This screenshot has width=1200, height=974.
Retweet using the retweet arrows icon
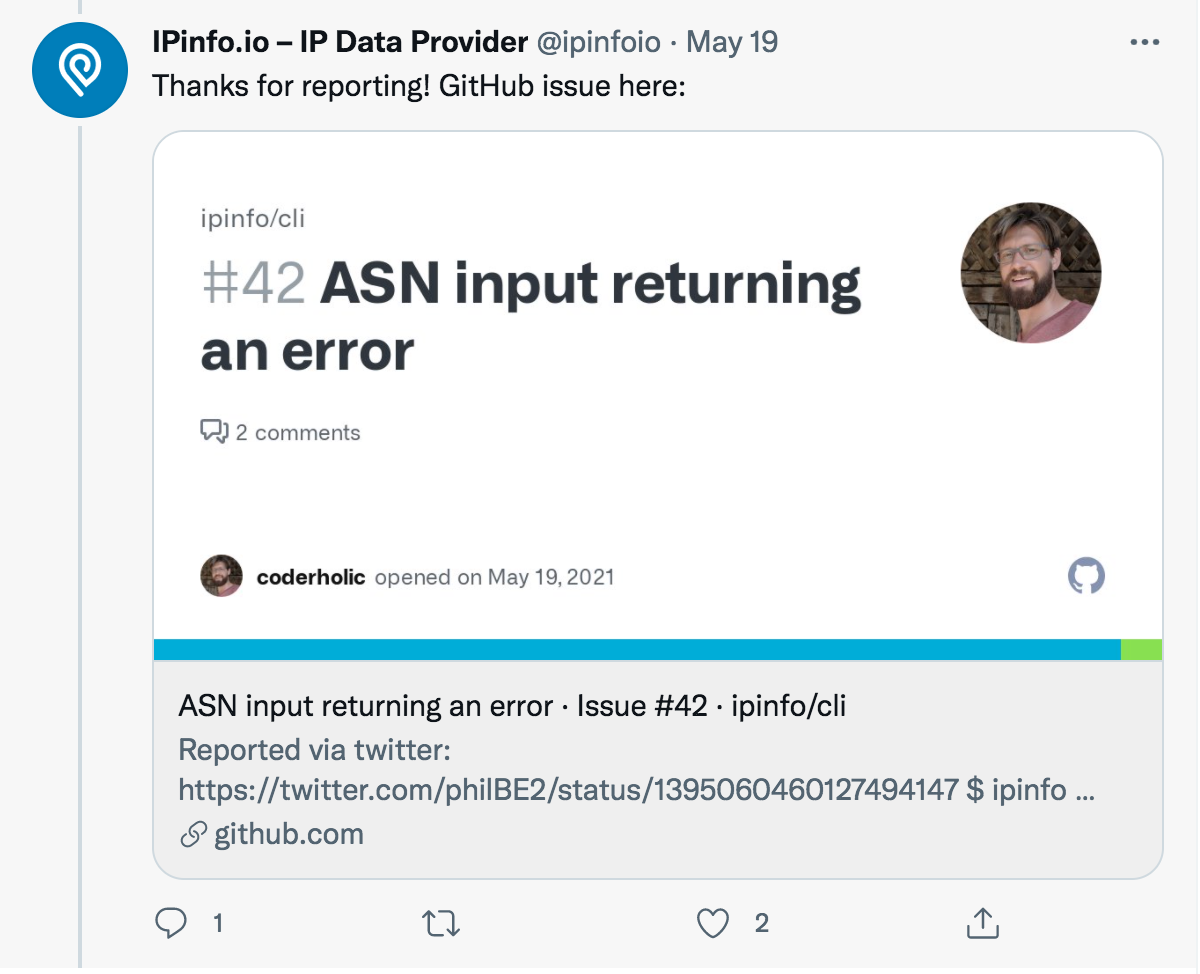tap(440, 923)
